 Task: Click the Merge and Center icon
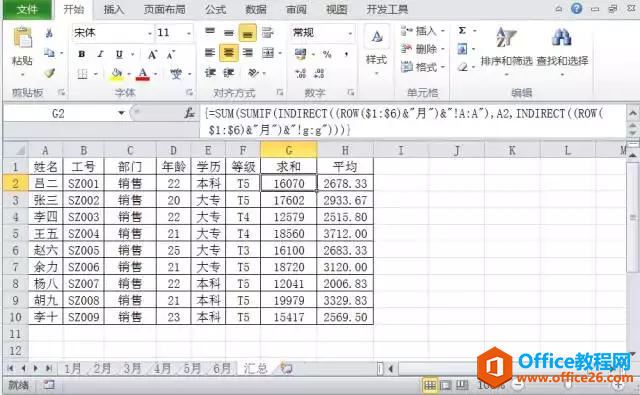click(x=268, y=53)
